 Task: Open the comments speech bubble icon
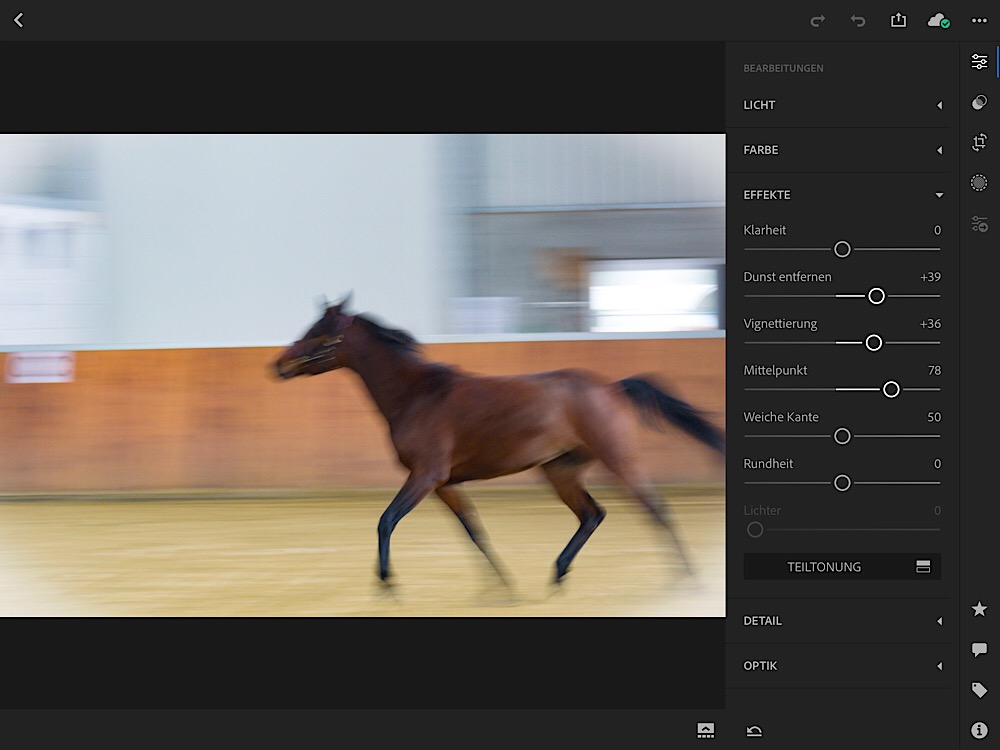(979, 650)
